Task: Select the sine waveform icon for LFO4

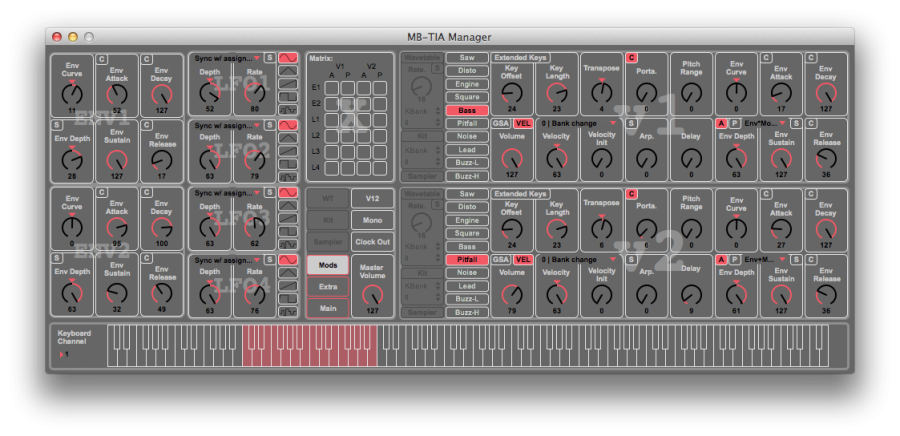Action: coord(288,259)
